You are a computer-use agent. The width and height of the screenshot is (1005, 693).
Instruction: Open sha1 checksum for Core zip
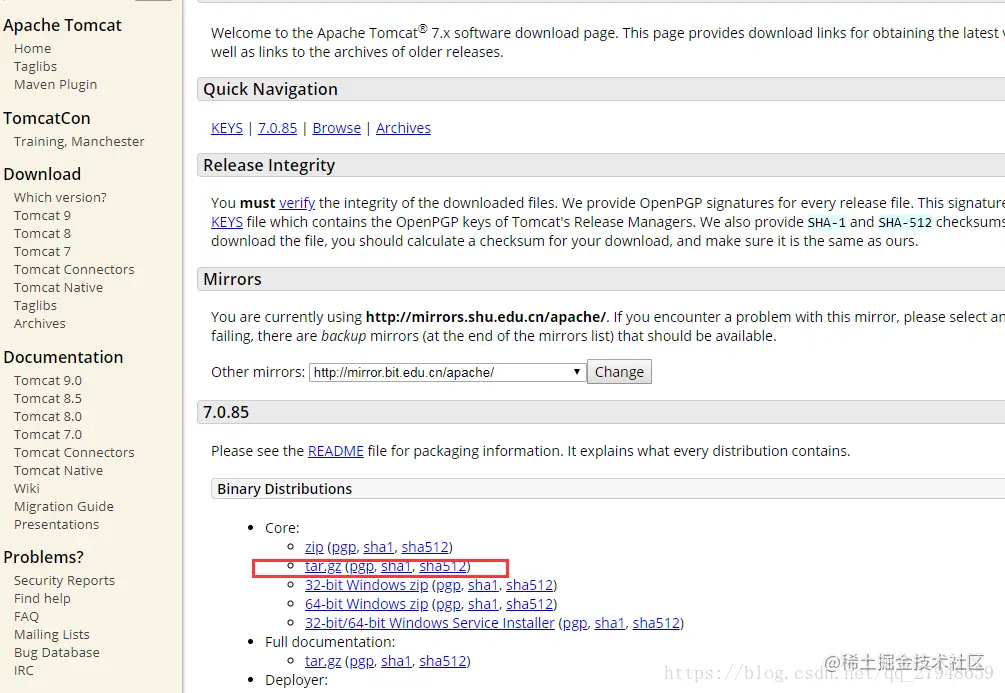[378, 547]
